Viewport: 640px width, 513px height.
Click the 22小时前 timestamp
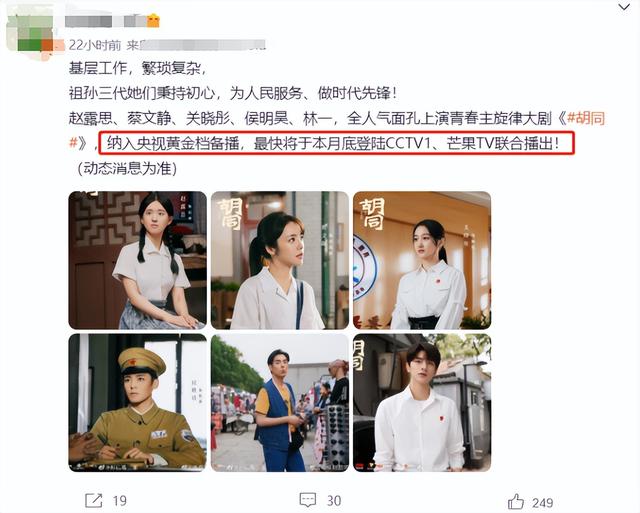(x=95, y=45)
